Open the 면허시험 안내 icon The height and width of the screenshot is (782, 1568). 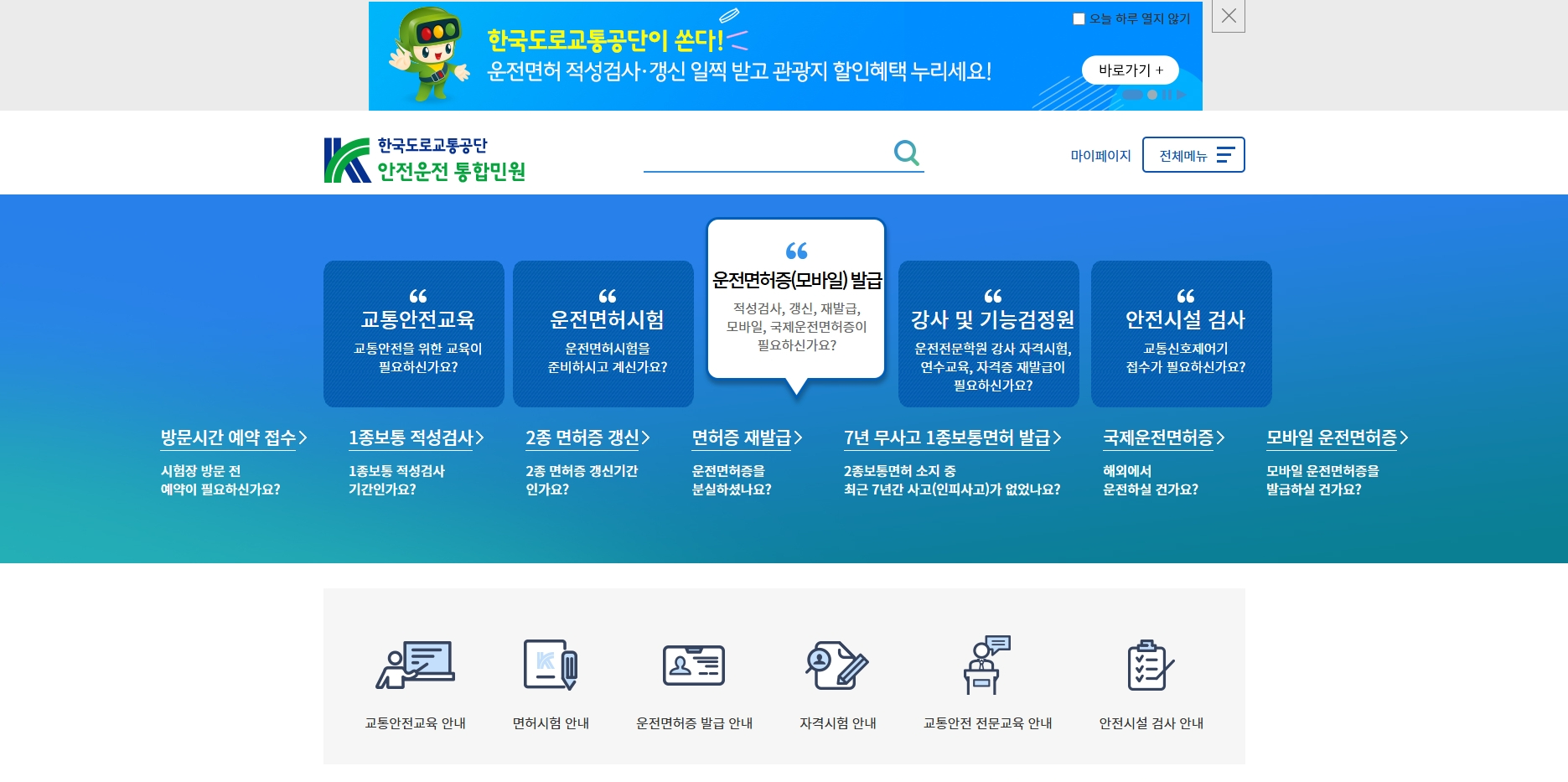click(551, 665)
